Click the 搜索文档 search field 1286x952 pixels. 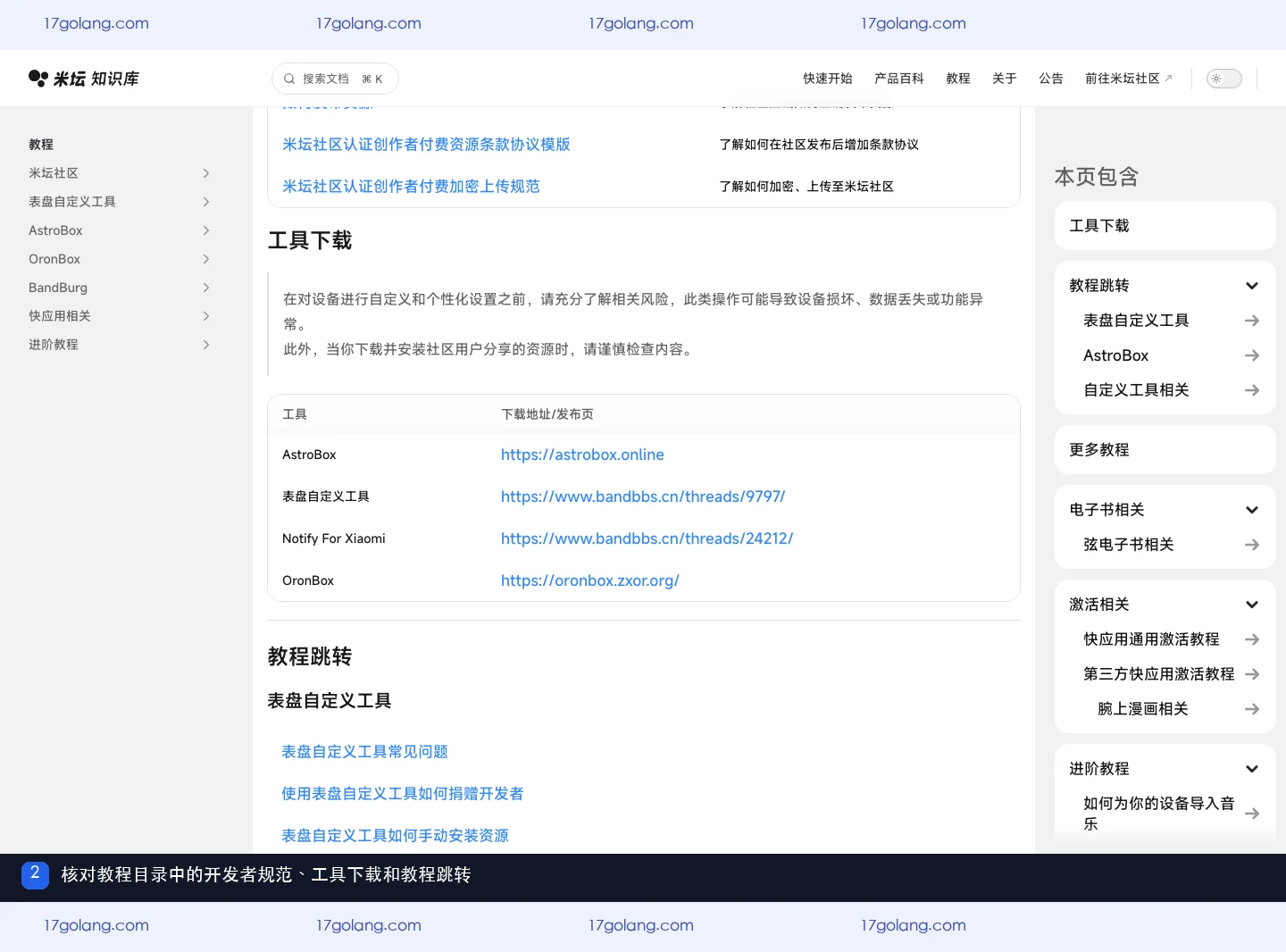[335, 79]
